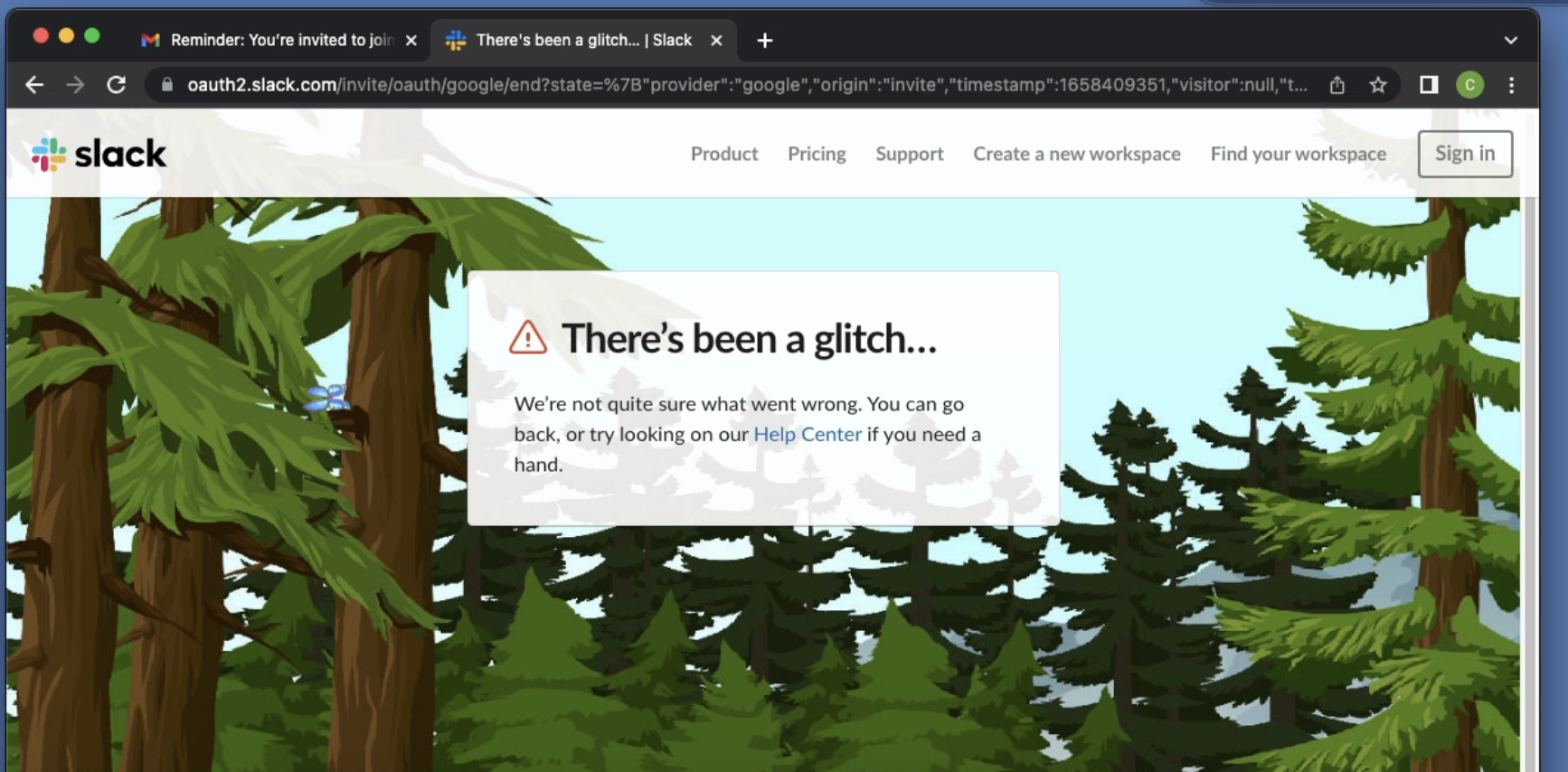Go to Support in navigation

[x=910, y=154]
